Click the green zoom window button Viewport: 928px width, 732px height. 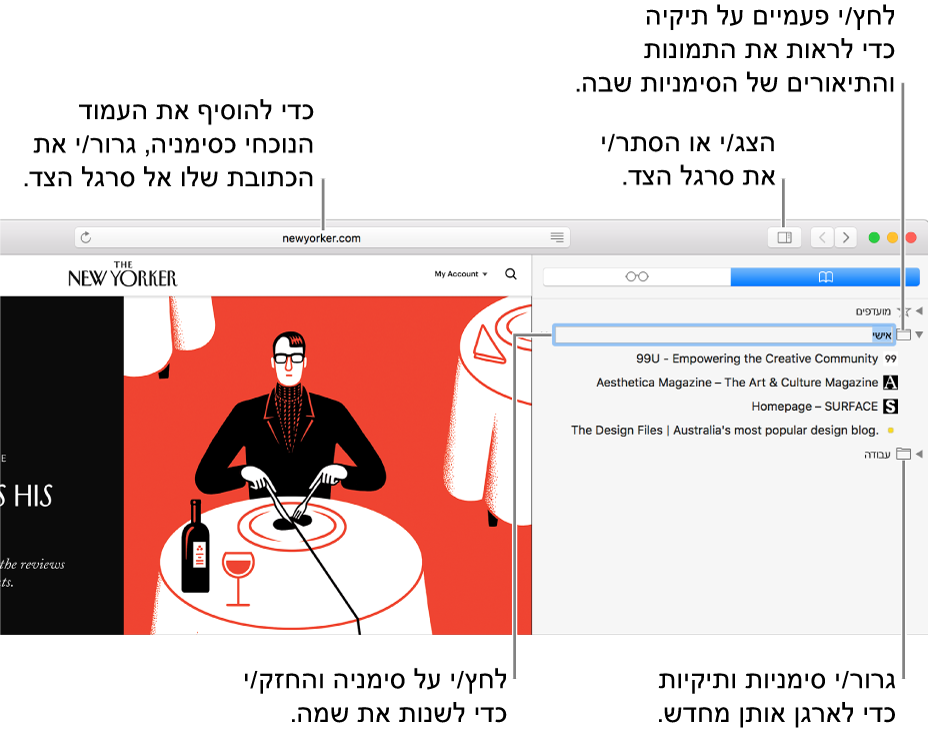874,237
